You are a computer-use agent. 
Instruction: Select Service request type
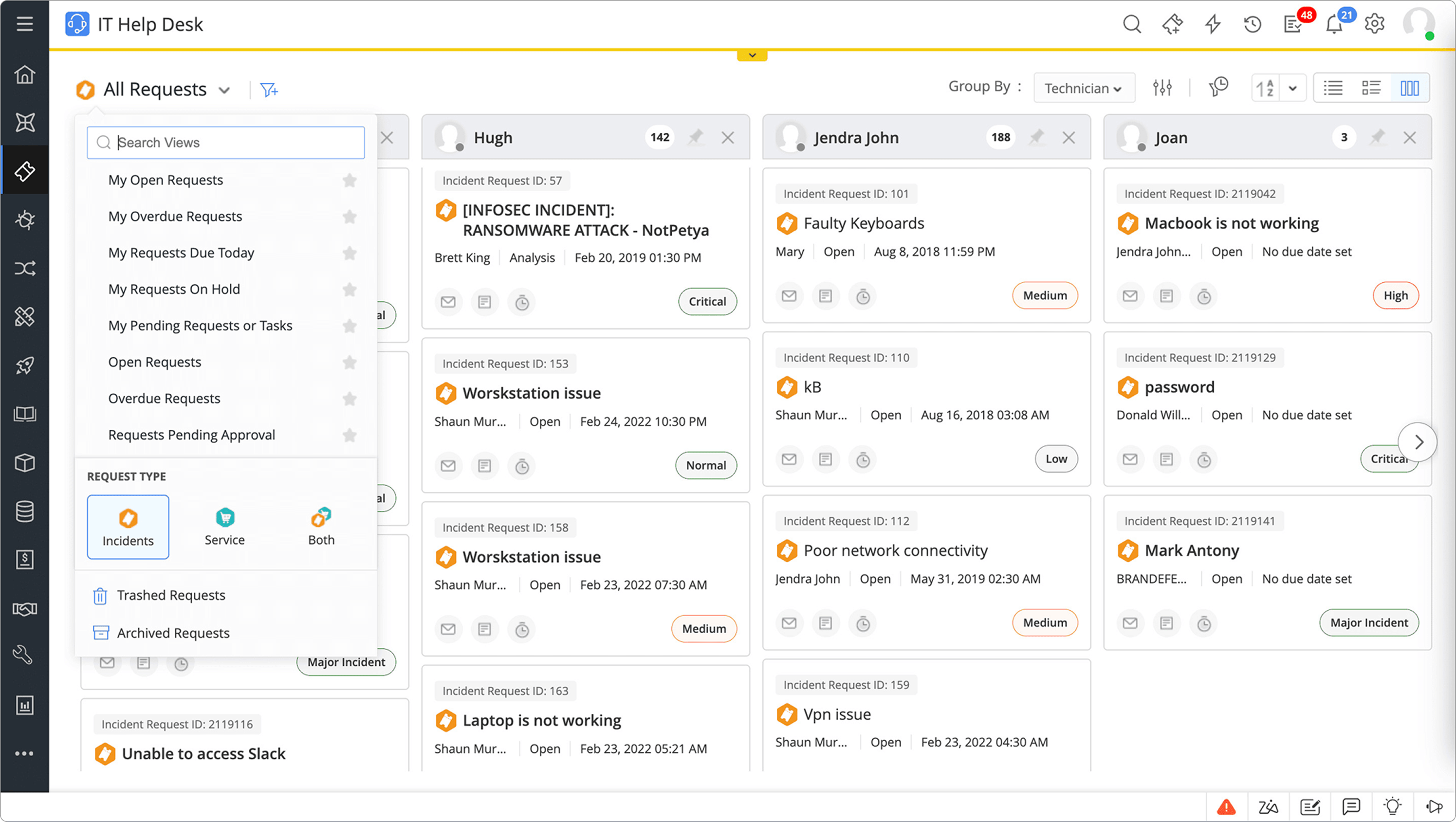click(225, 527)
